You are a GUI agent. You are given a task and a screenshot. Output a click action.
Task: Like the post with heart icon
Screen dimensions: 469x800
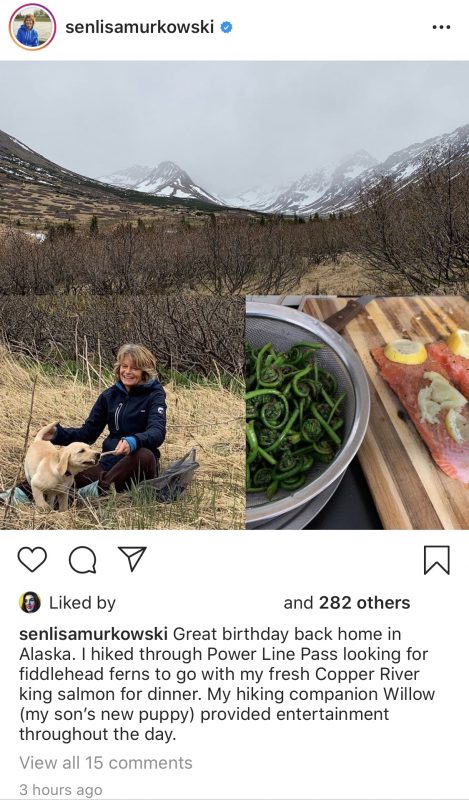point(32,559)
